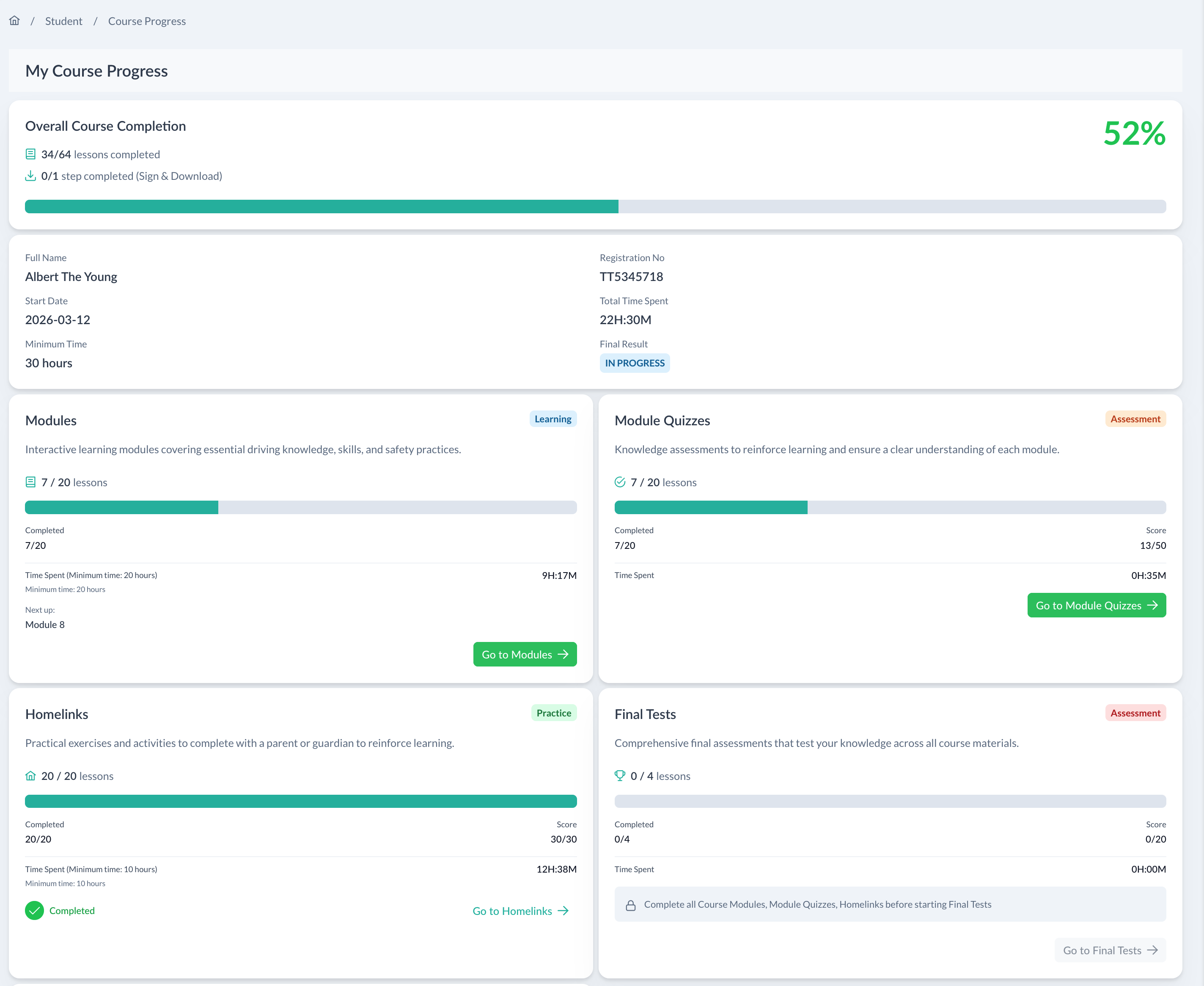Click the lessons completed book icon

coord(30,154)
